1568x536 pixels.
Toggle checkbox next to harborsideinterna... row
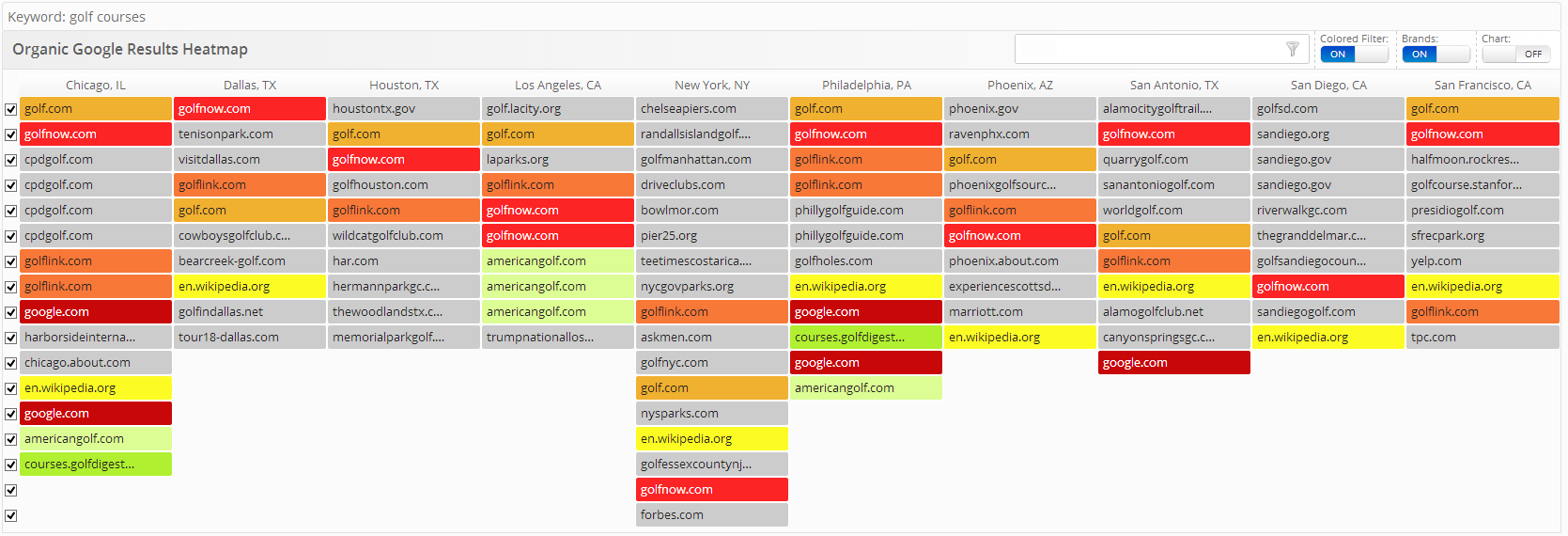11,338
